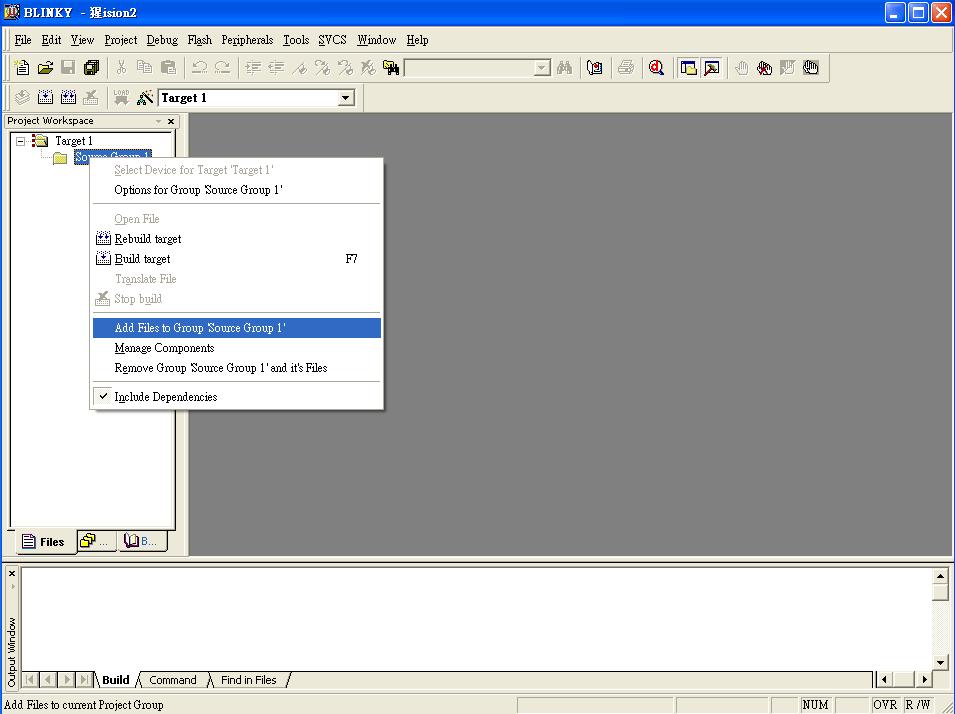Open the find text combo box dropdown

coord(542,68)
